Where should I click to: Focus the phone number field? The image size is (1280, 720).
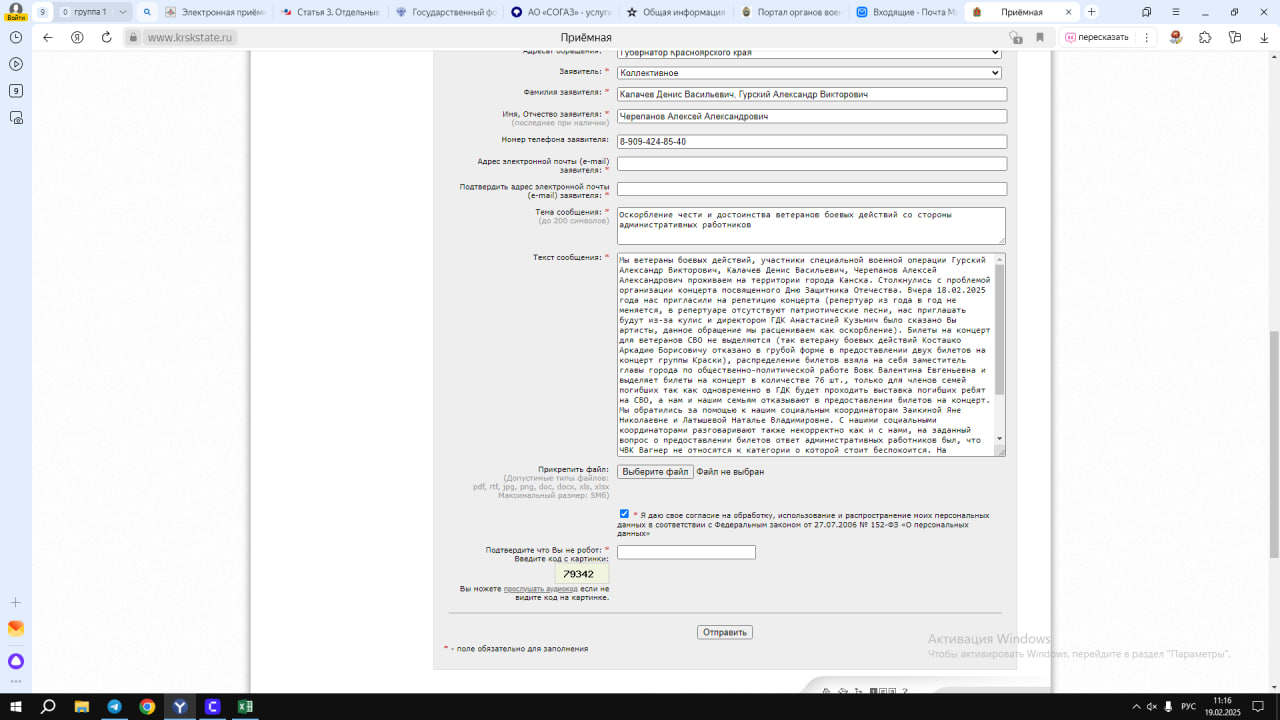click(812, 141)
